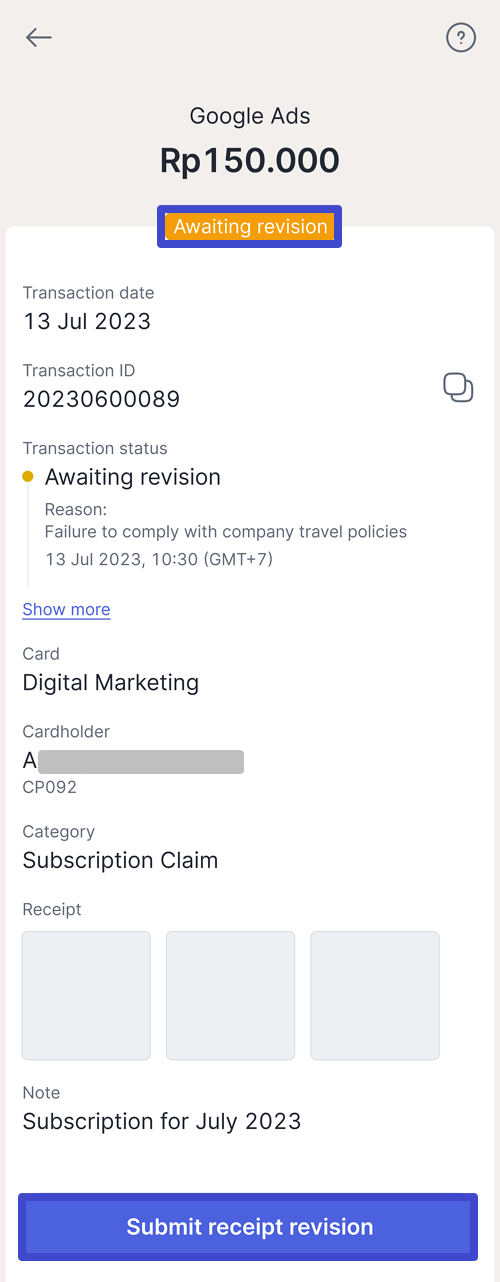Open the third receipt thumbnail
The height and width of the screenshot is (1282, 500).
click(x=375, y=995)
